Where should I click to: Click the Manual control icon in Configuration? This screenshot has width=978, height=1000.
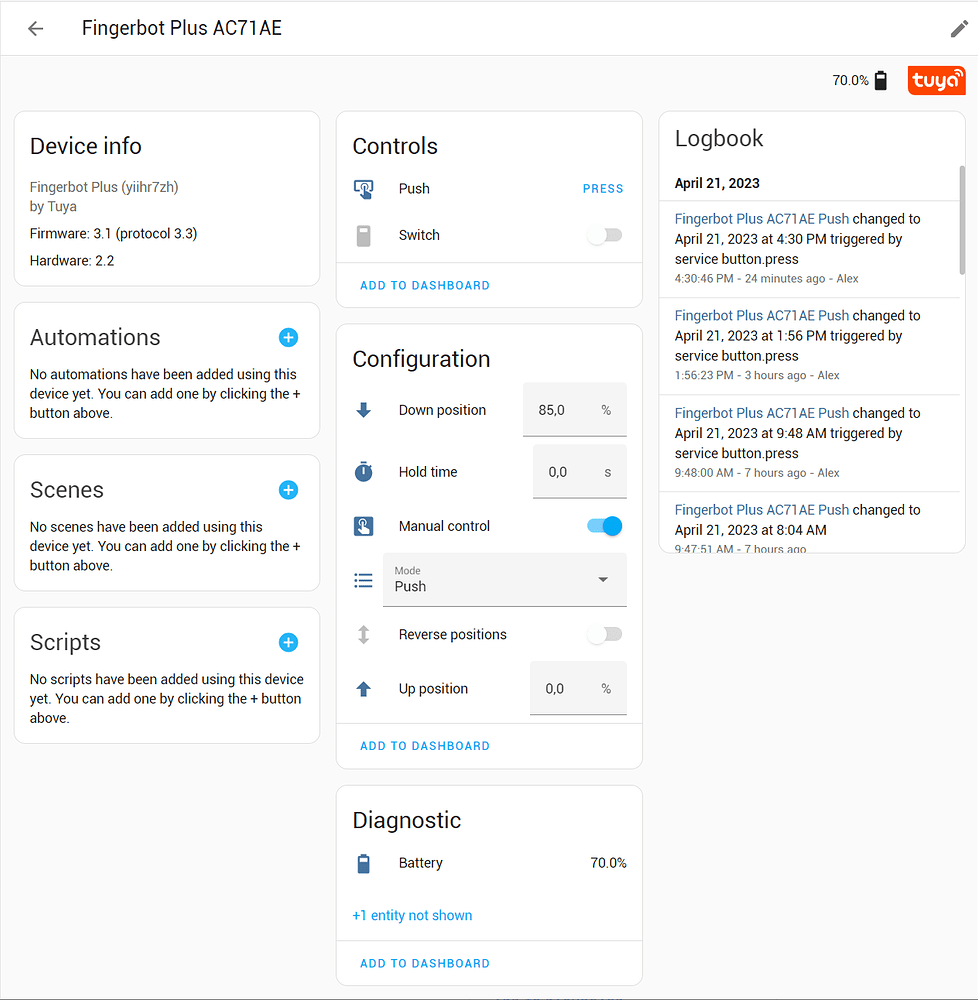(x=363, y=525)
